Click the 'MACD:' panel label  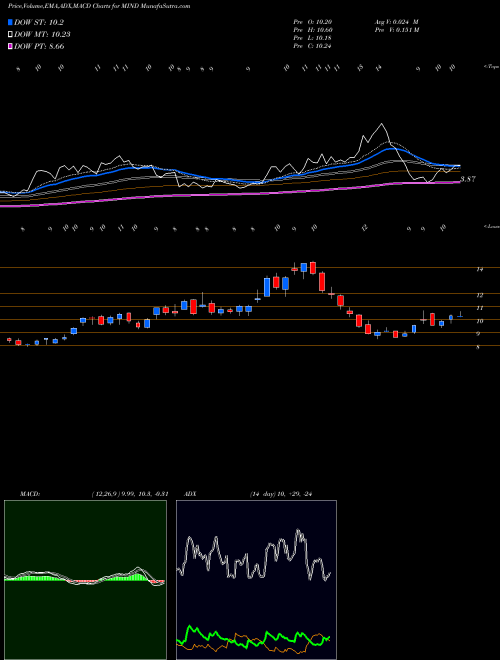[30, 494]
